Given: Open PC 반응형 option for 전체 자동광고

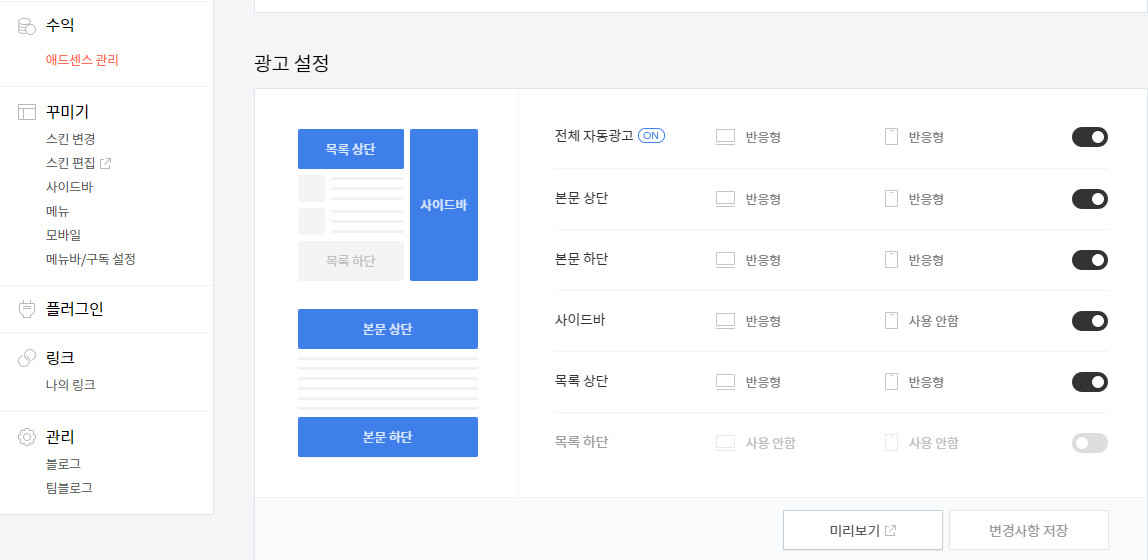Looking at the screenshot, I should (x=763, y=137).
